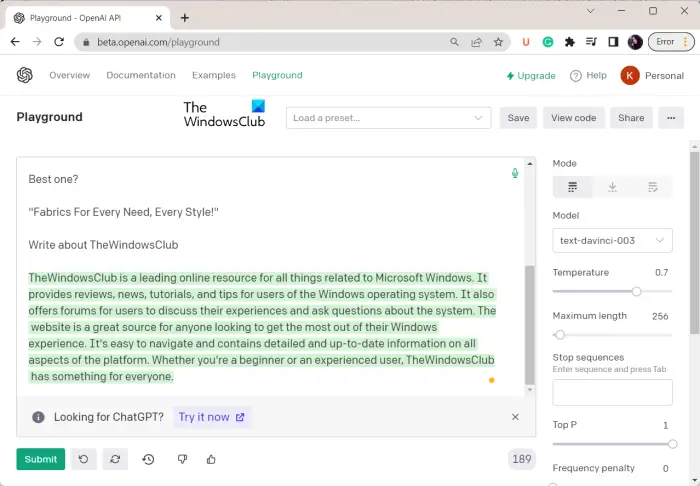
Task: Click the Temperature value 0.7
Action: (x=662, y=272)
